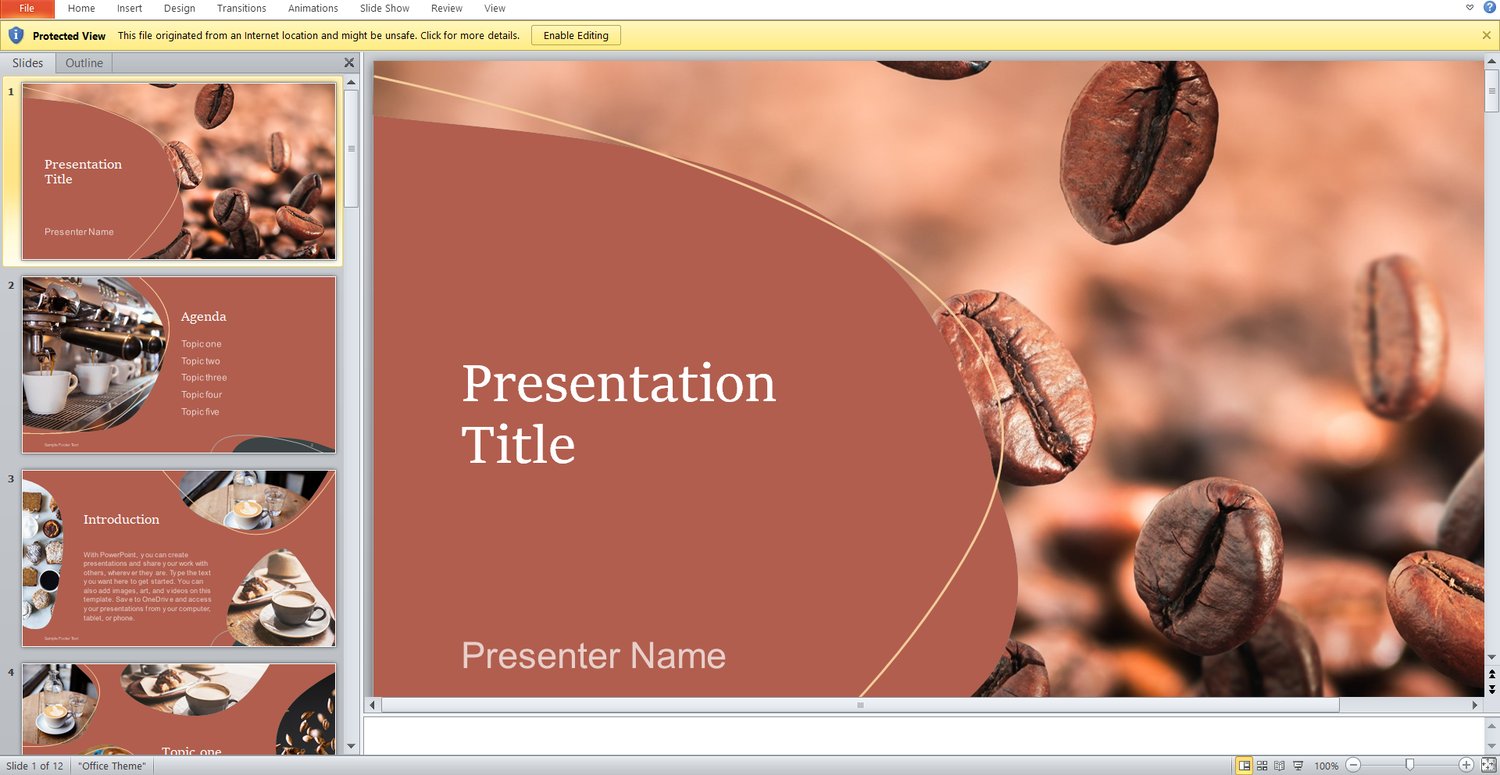Click horizontal scrollbar right arrow

coord(1475,705)
